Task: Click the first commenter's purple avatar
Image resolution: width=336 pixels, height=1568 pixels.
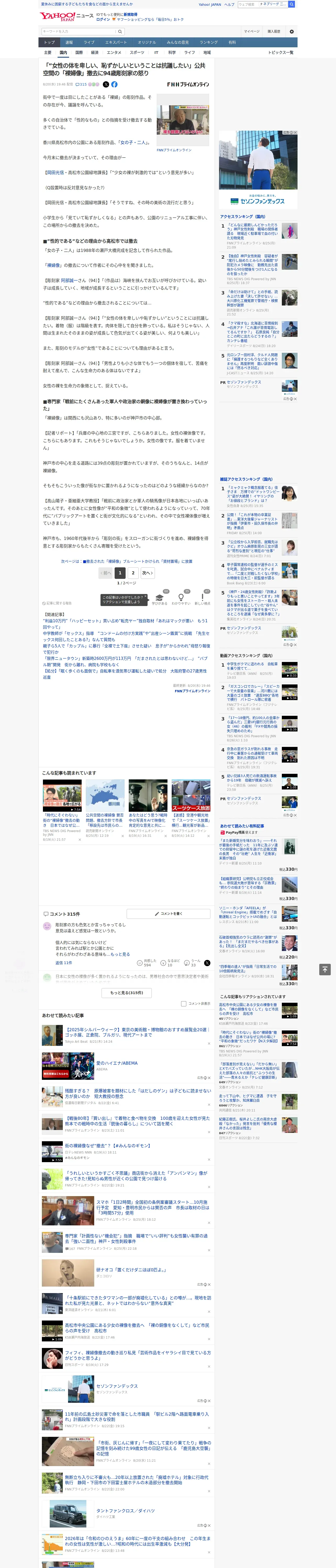Action: [x=47, y=926]
